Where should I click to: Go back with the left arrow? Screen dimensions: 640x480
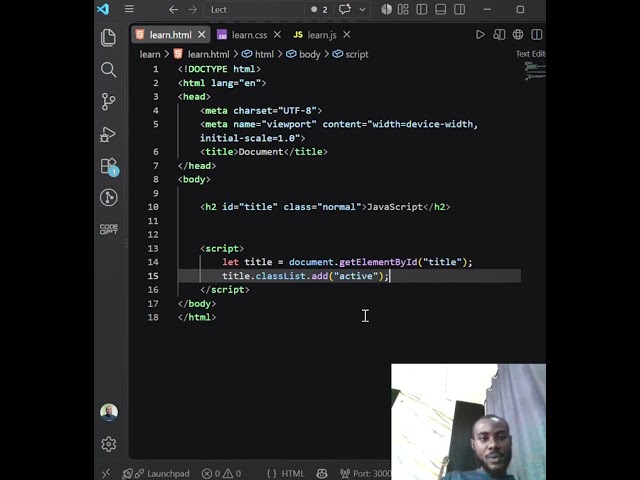(x=173, y=9)
